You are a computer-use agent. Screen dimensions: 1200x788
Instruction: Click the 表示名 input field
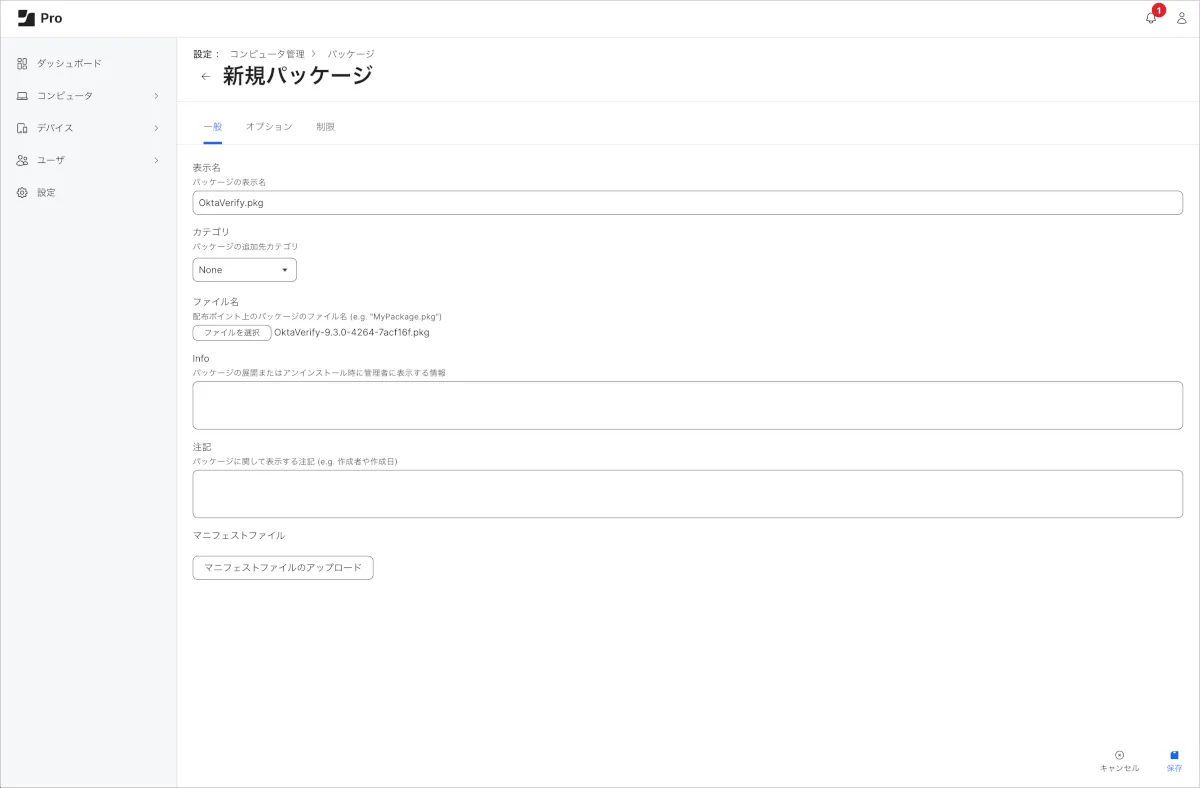point(687,203)
